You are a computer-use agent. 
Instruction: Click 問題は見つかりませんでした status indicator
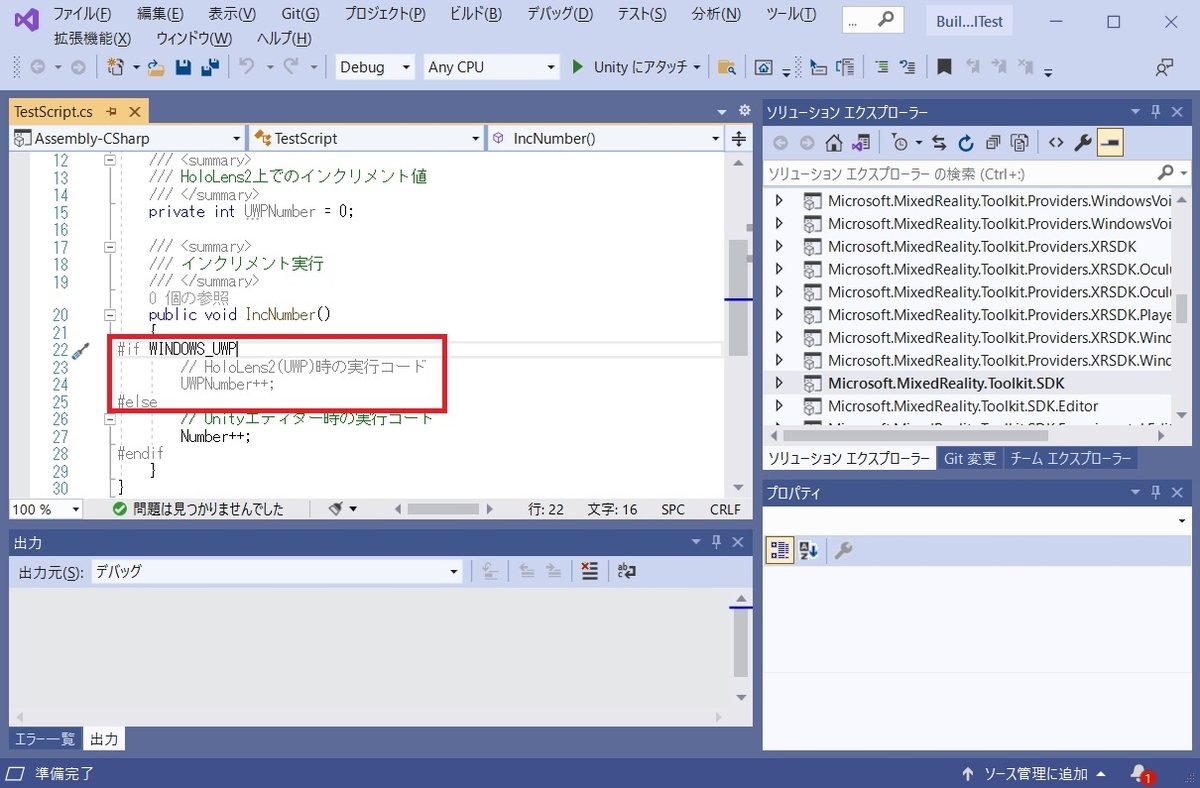[198, 509]
